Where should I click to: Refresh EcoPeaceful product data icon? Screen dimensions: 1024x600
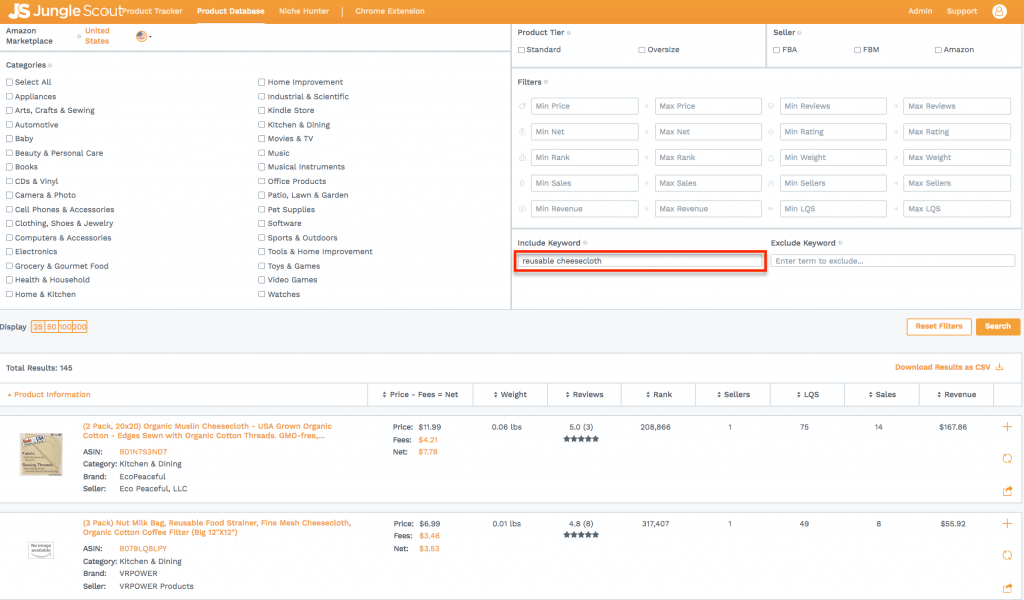1007,458
